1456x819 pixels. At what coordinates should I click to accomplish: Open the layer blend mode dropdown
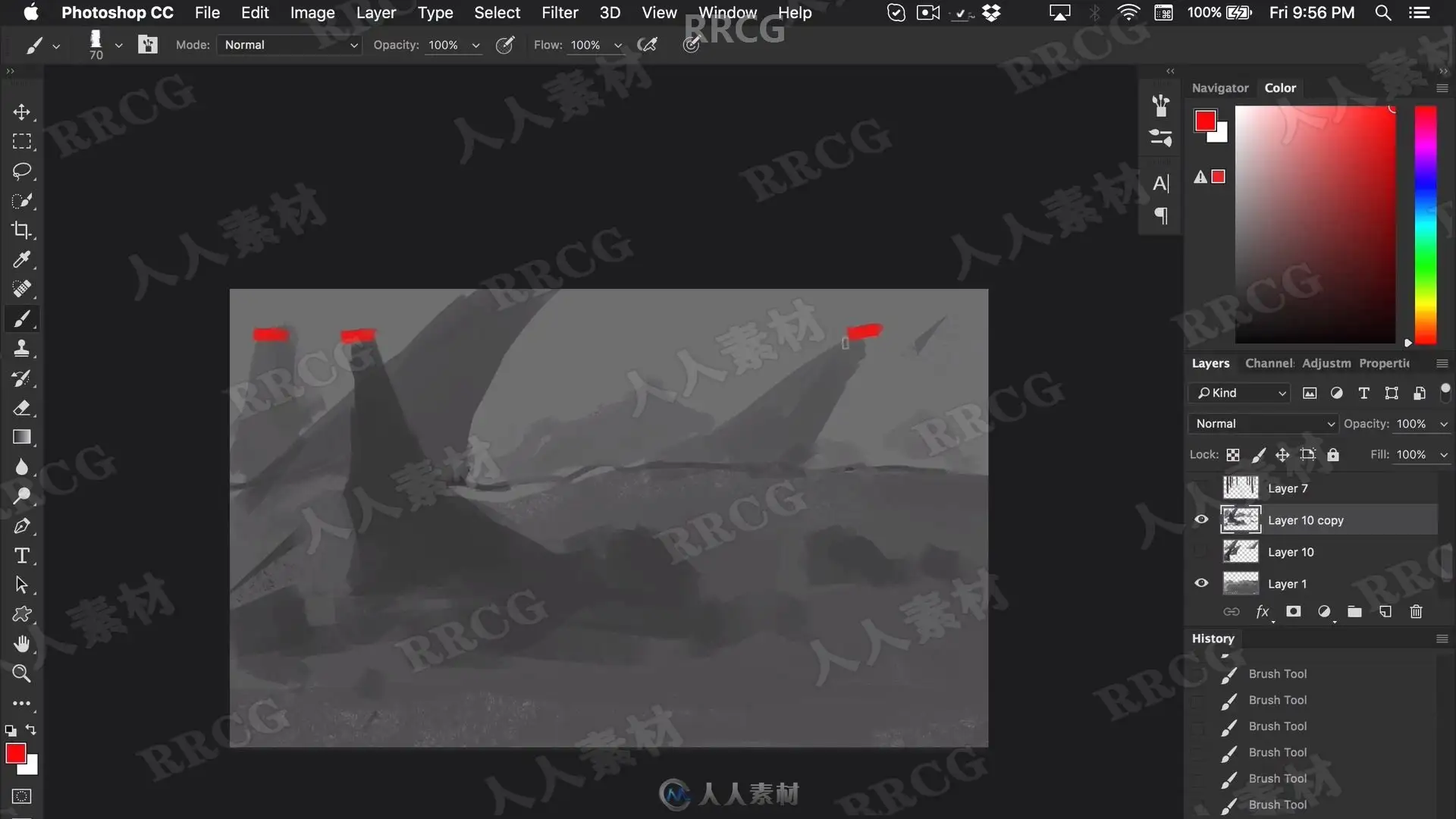[1263, 424]
